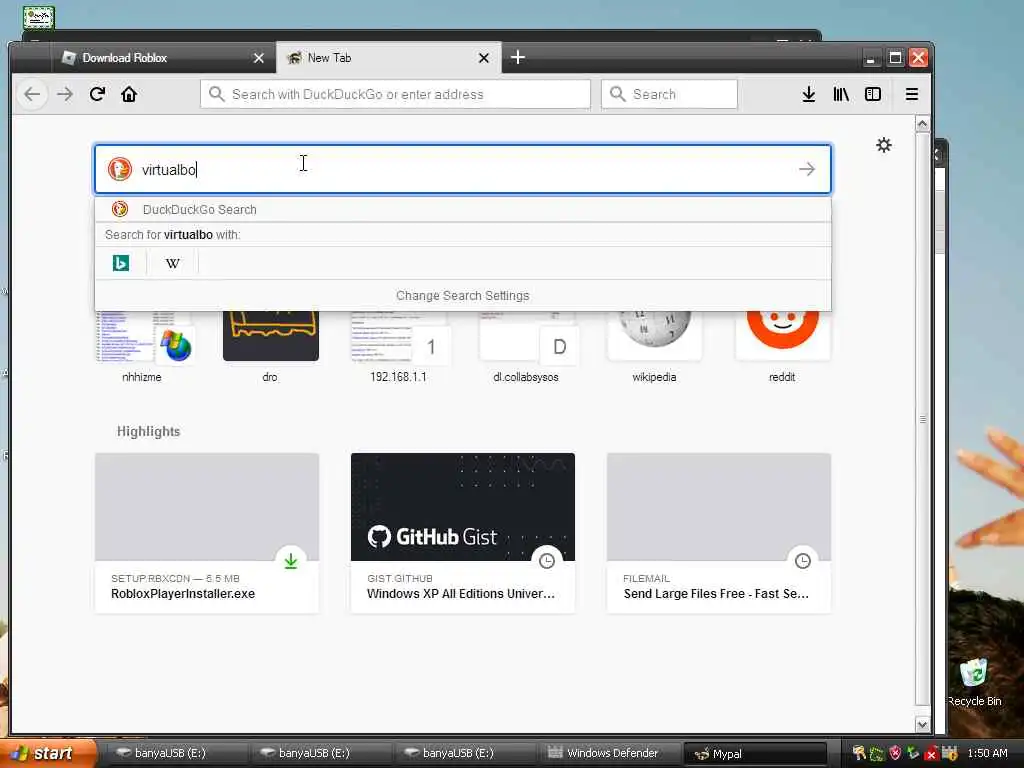Open the library bookshelf icon
This screenshot has height=768, width=1024.
click(x=841, y=94)
